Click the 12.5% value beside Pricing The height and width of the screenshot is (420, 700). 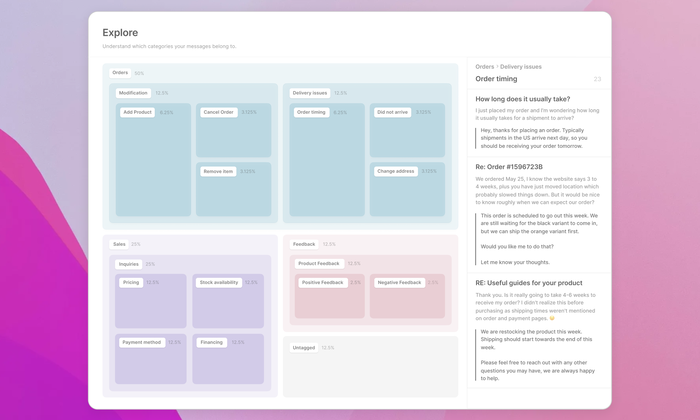click(153, 283)
